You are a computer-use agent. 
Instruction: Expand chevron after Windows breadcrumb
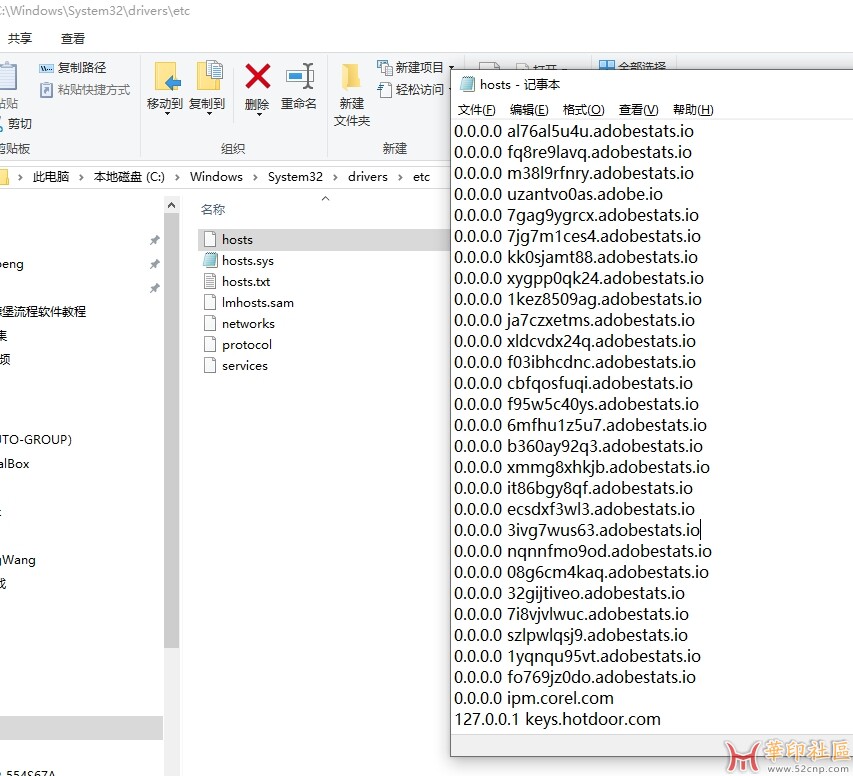pyautogui.click(x=255, y=177)
